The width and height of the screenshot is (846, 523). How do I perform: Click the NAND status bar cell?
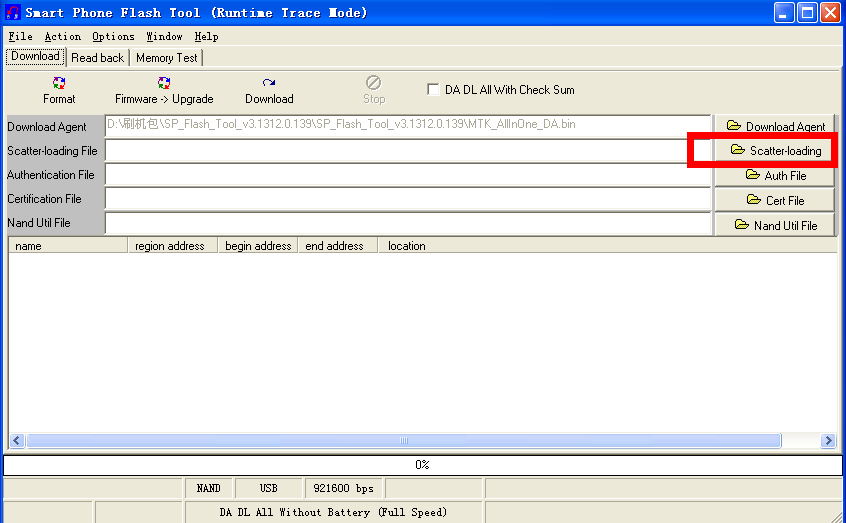[x=209, y=488]
